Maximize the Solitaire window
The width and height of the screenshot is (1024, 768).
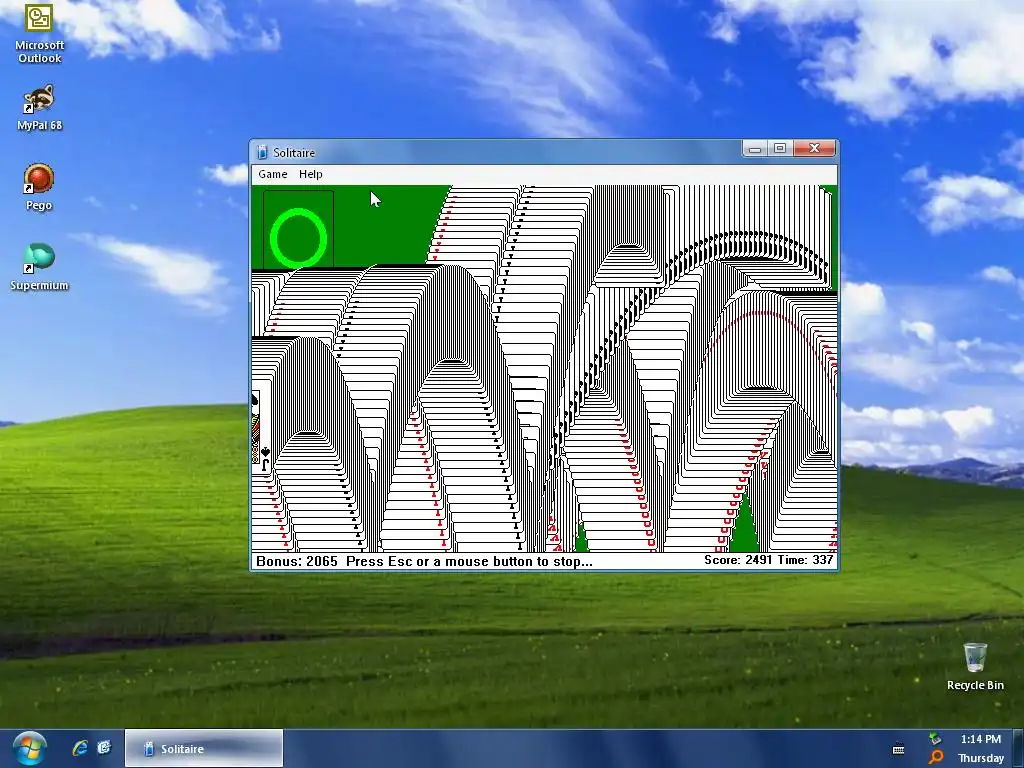[x=780, y=149]
